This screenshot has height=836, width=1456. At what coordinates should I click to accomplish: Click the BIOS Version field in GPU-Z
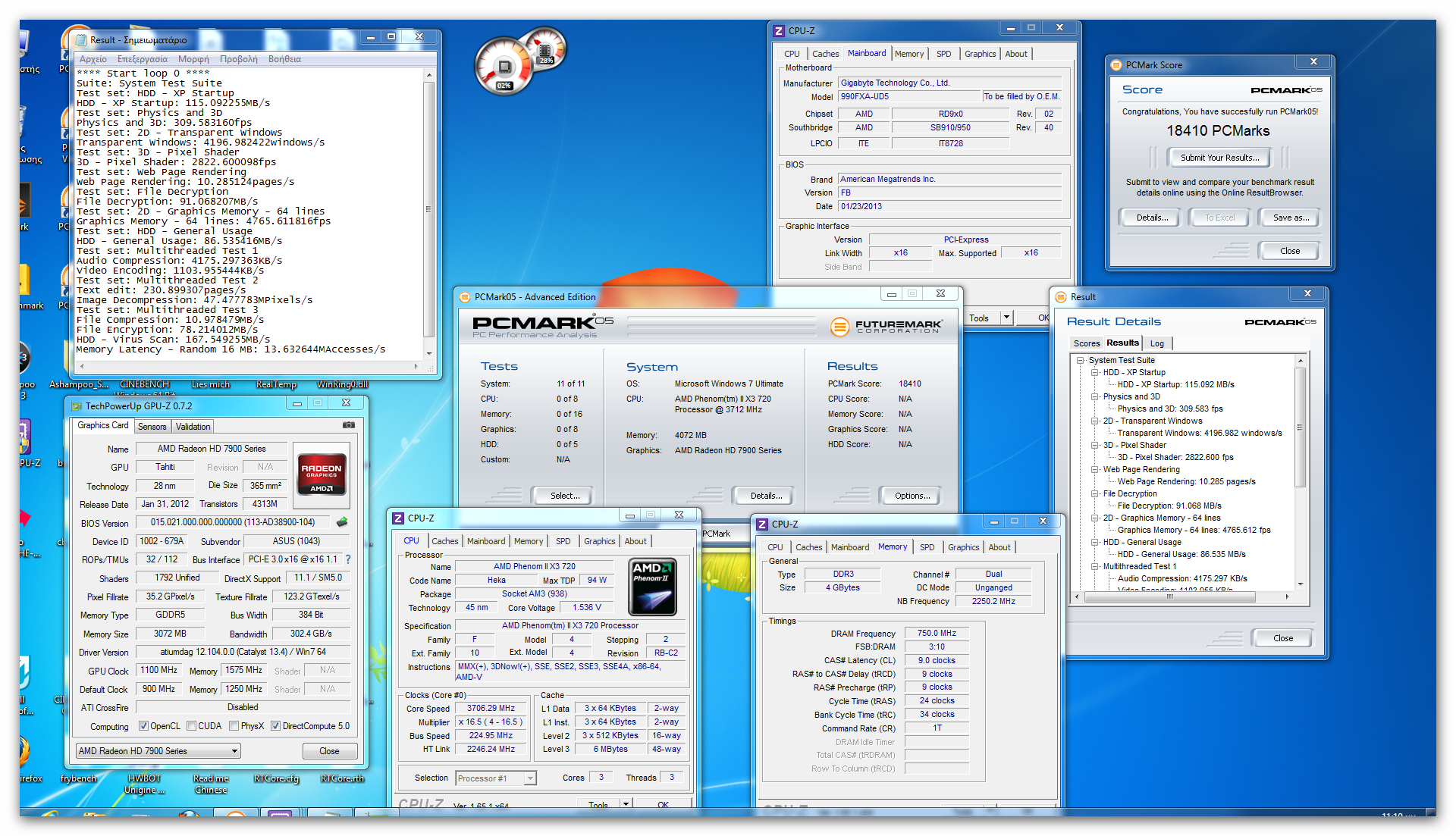(233, 522)
